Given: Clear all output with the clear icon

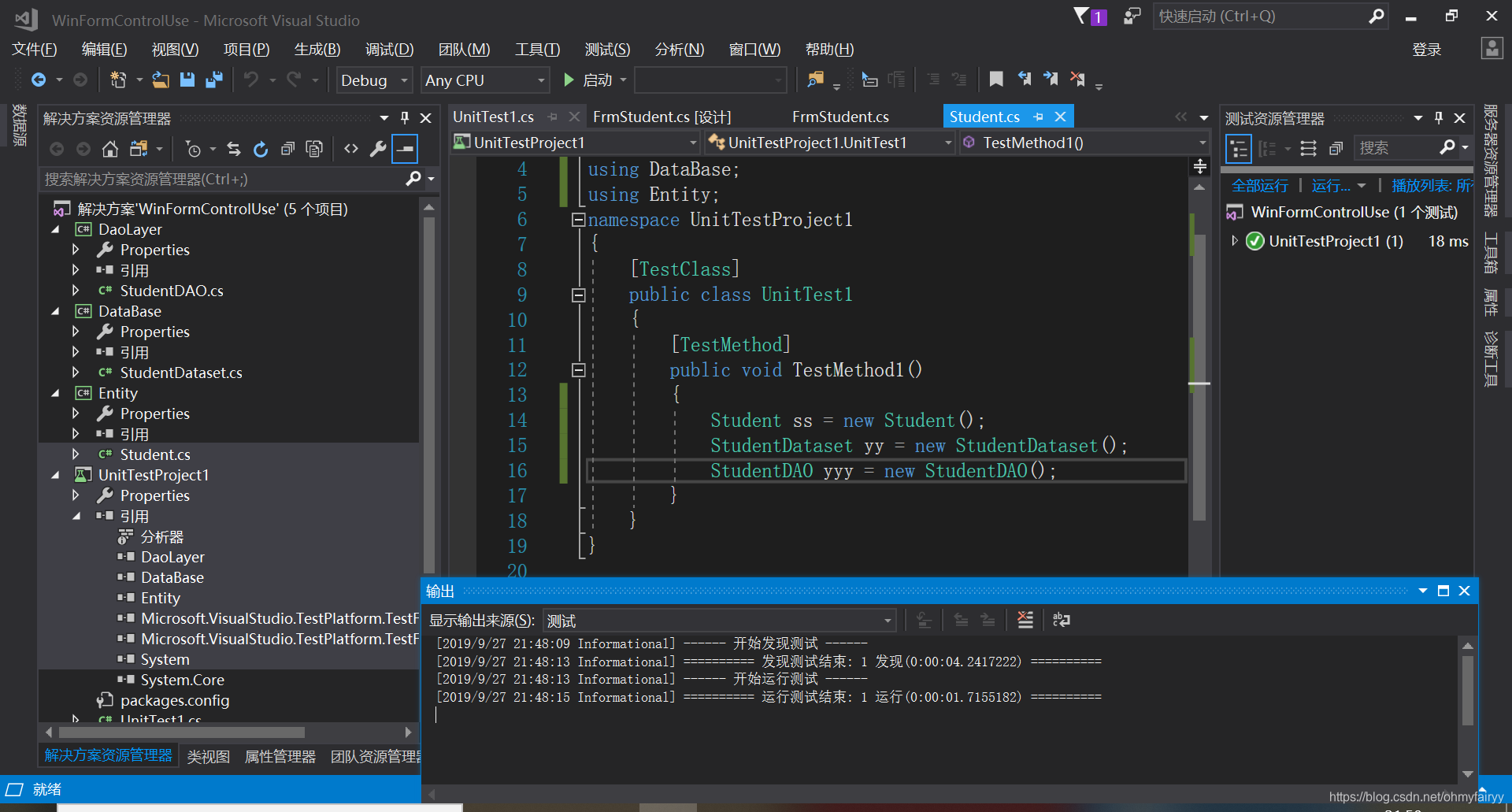Looking at the screenshot, I should pos(1025,620).
